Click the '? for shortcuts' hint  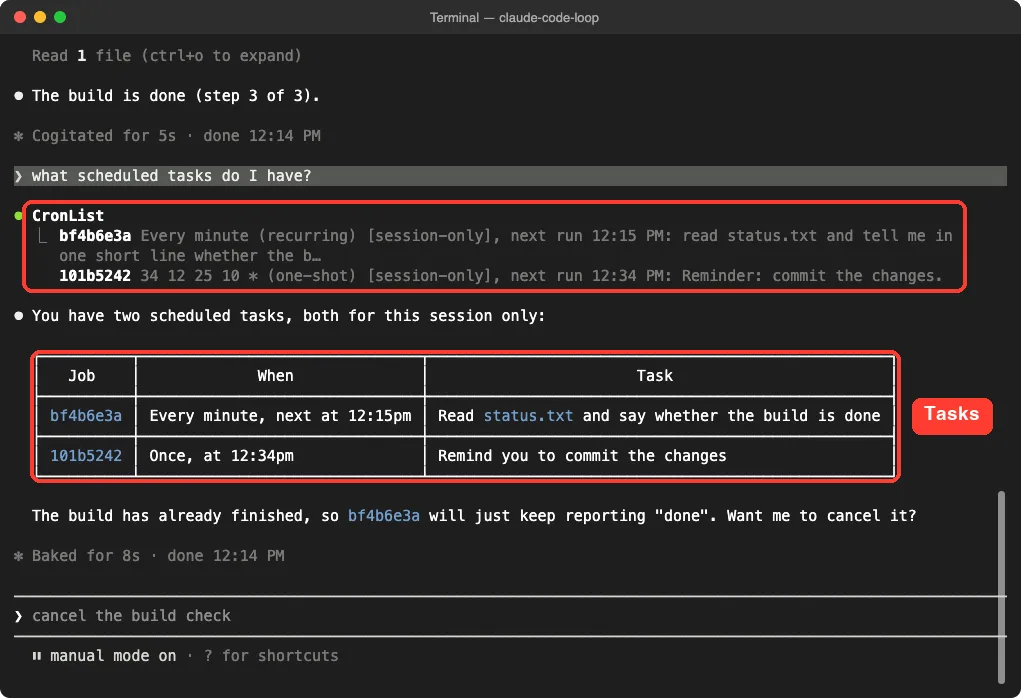click(x=271, y=656)
